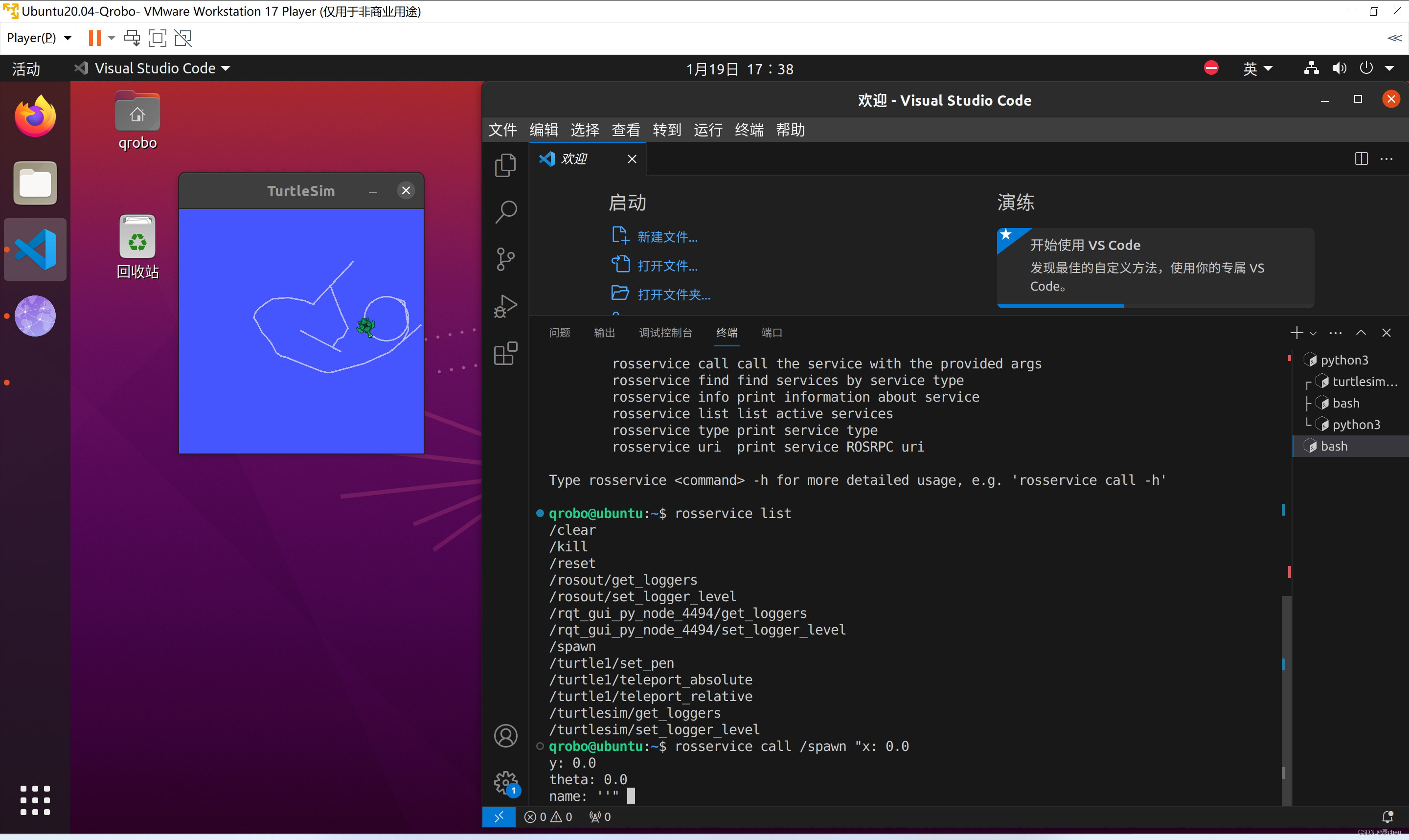The image size is (1409, 840).
Task: Click the Remote Explorer icon in sidebar
Action: click(498, 816)
